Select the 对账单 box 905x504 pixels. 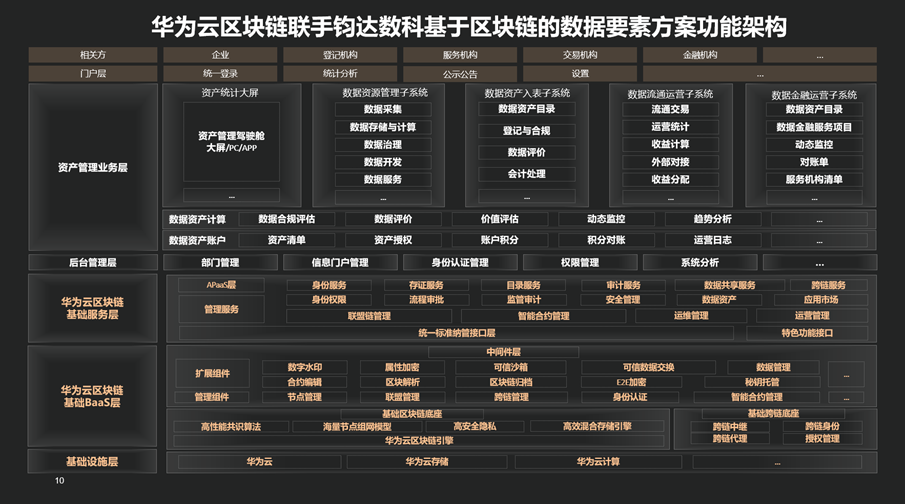[x=814, y=162]
